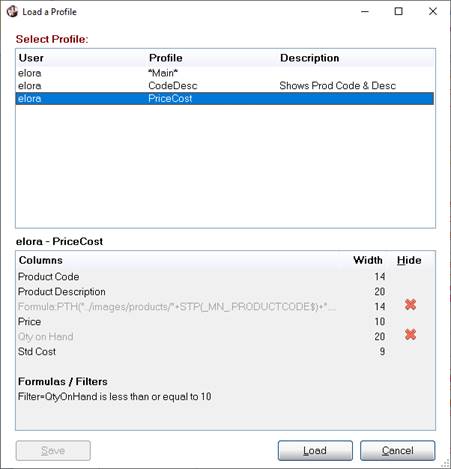
Task: Toggle red X hide mark on Formula row
Action: pos(410,304)
